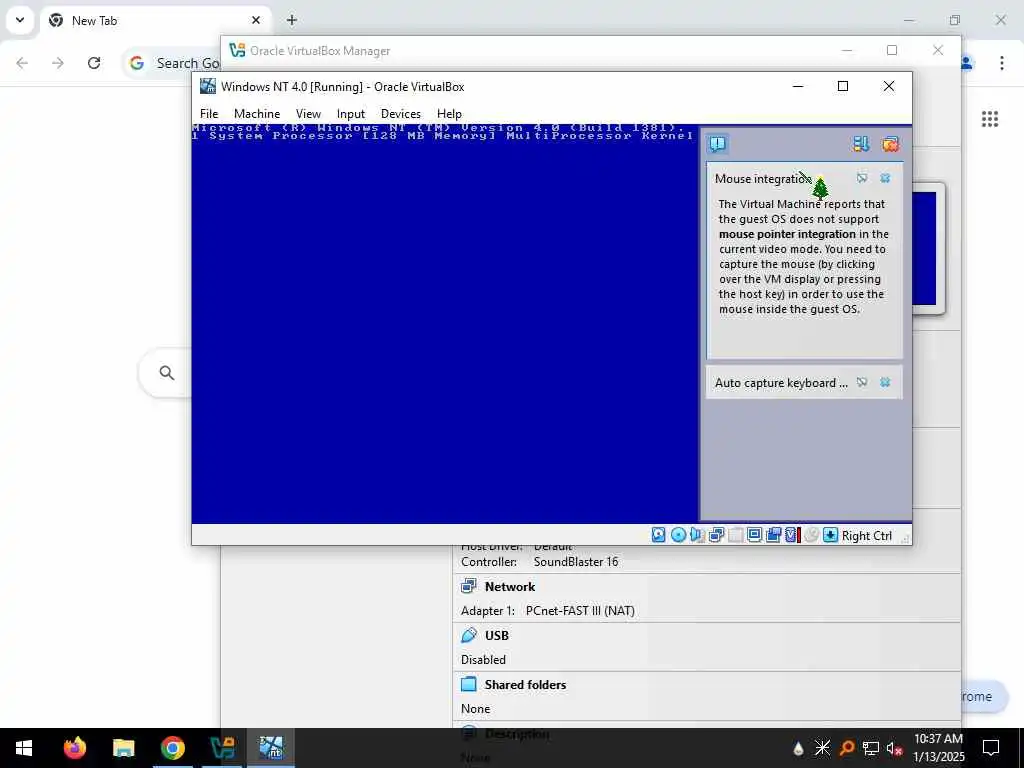
Task: Open a new Chrome tab with plus button
Action: point(292,20)
